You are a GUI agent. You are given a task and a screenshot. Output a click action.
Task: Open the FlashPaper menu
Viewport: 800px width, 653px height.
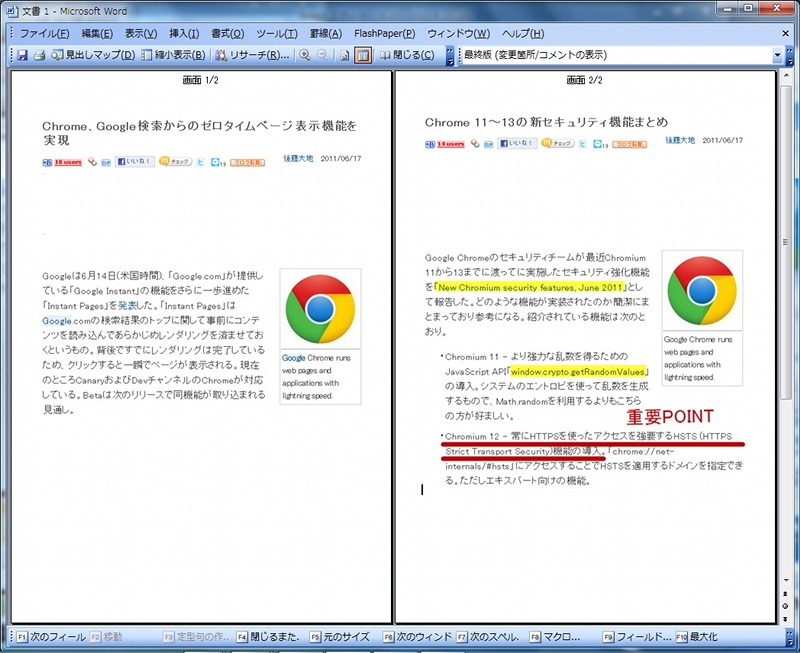tap(385, 34)
